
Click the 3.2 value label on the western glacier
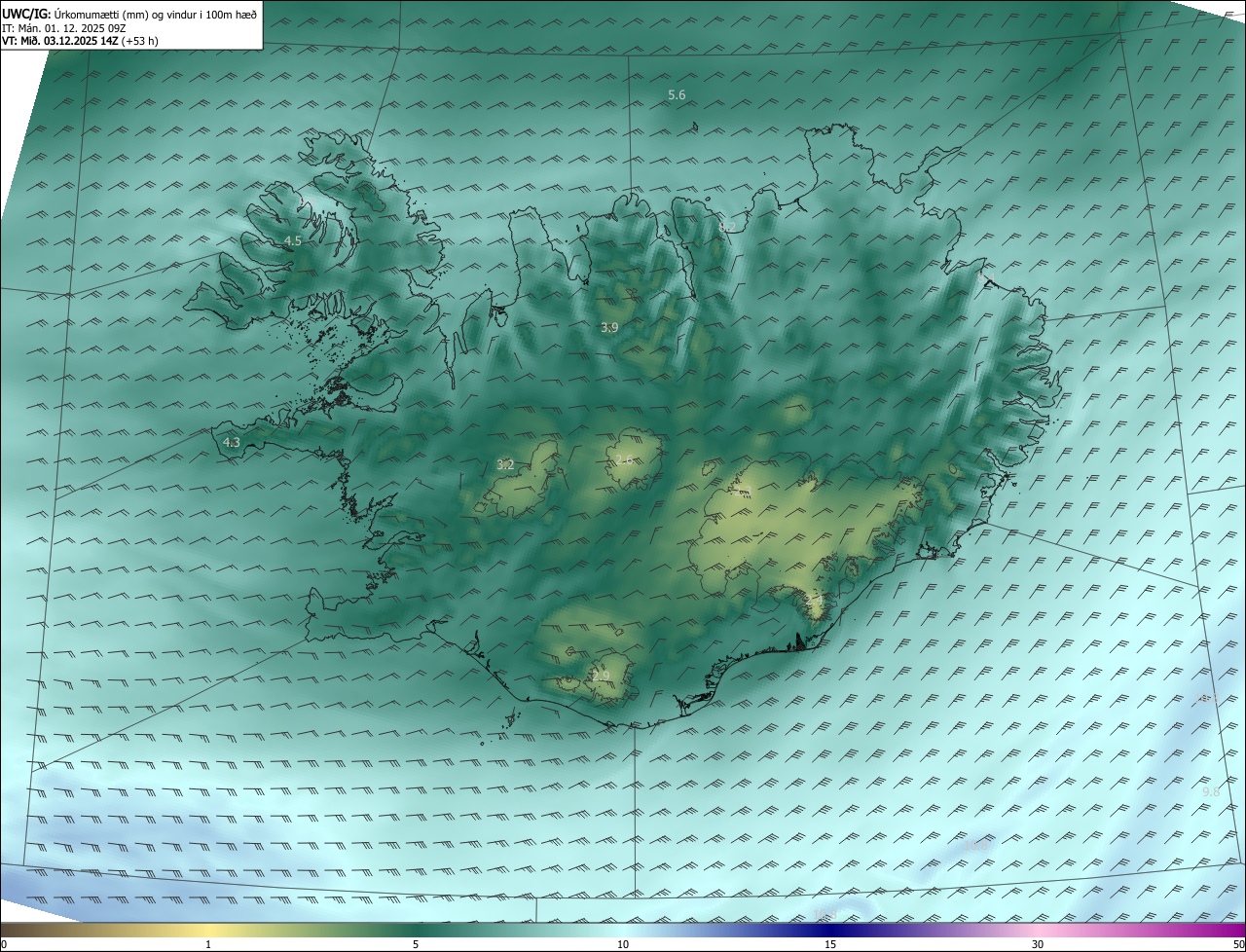tap(505, 465)
